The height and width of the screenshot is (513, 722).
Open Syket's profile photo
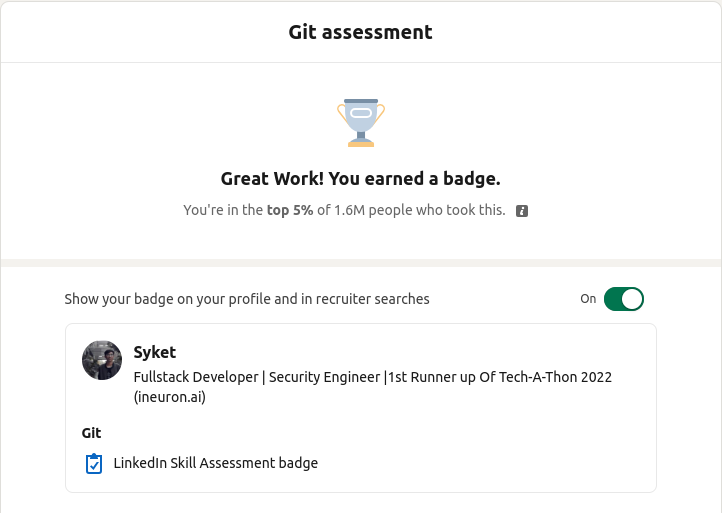(x=102, y=360)
